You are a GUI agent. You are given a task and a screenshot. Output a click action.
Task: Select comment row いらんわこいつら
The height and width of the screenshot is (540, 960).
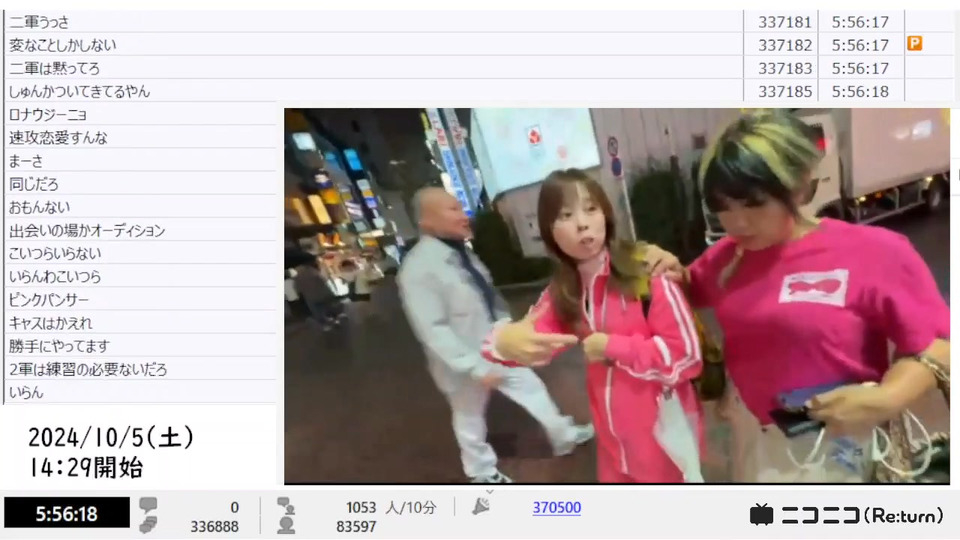140,277
